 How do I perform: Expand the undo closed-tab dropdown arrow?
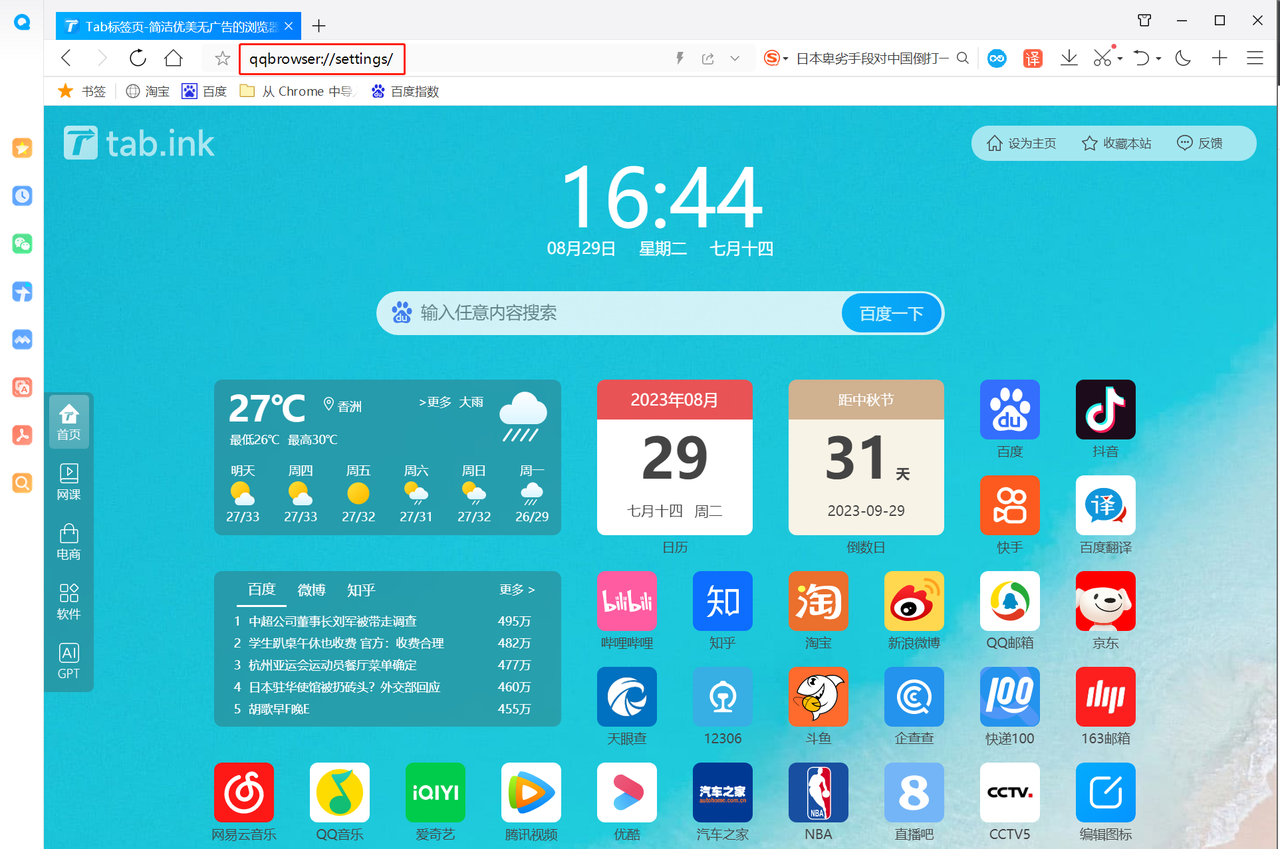tap(1158, 58)
